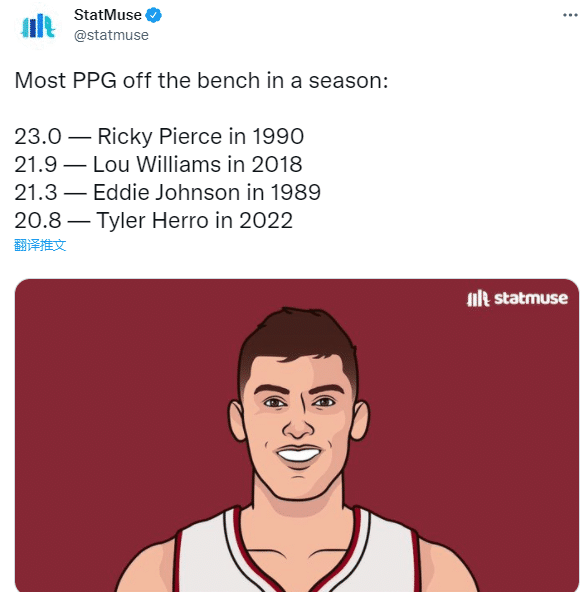Click the blue verified badge
This screenshot has width=584, height=592.
coord(154,15)
